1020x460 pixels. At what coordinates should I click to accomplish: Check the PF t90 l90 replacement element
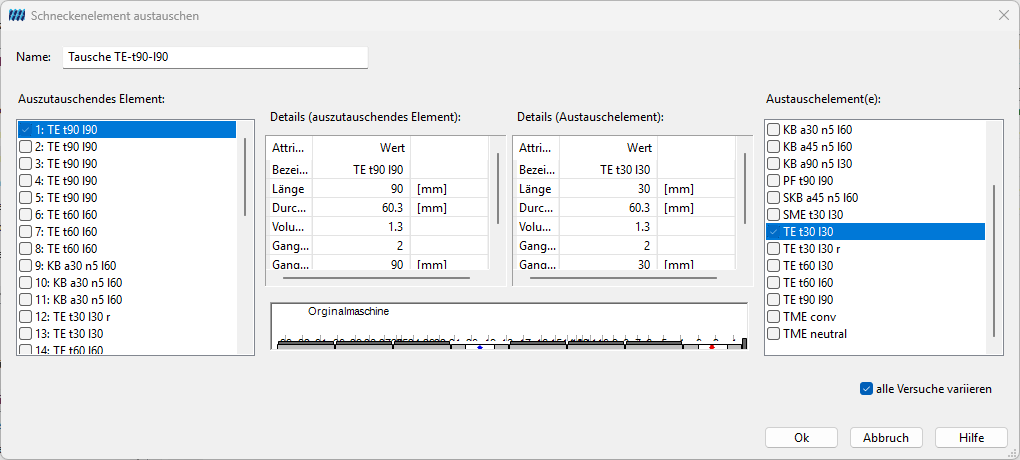[x=773, y=181]
